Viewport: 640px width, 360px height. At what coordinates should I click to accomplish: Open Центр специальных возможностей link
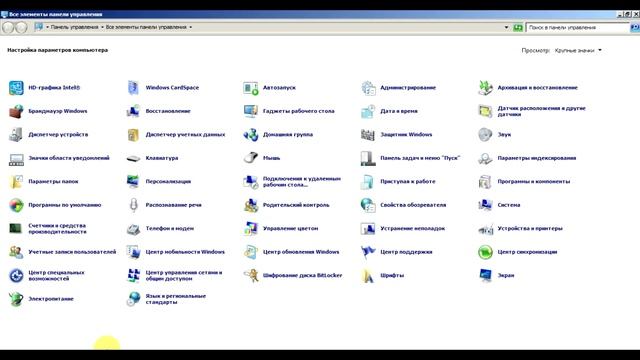(56, 276)
